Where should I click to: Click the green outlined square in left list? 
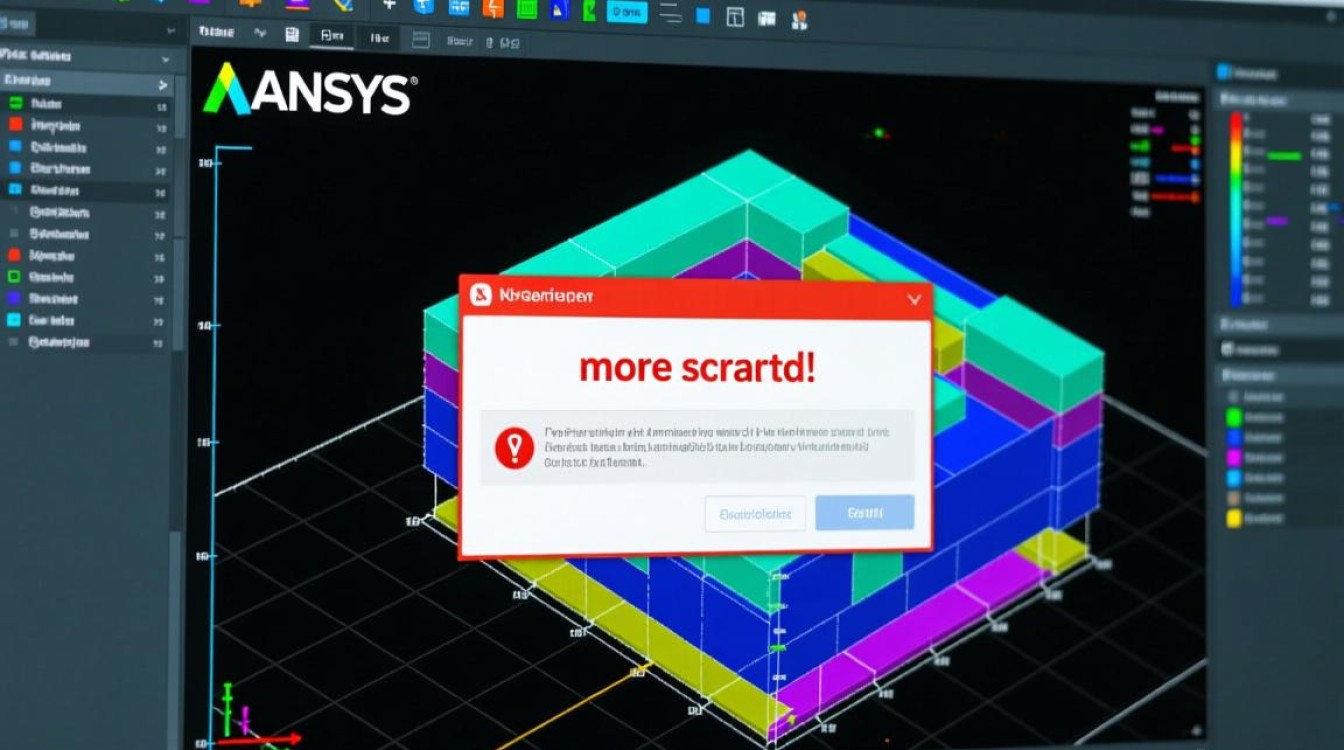pyautogui.click(x=14, y=276)
